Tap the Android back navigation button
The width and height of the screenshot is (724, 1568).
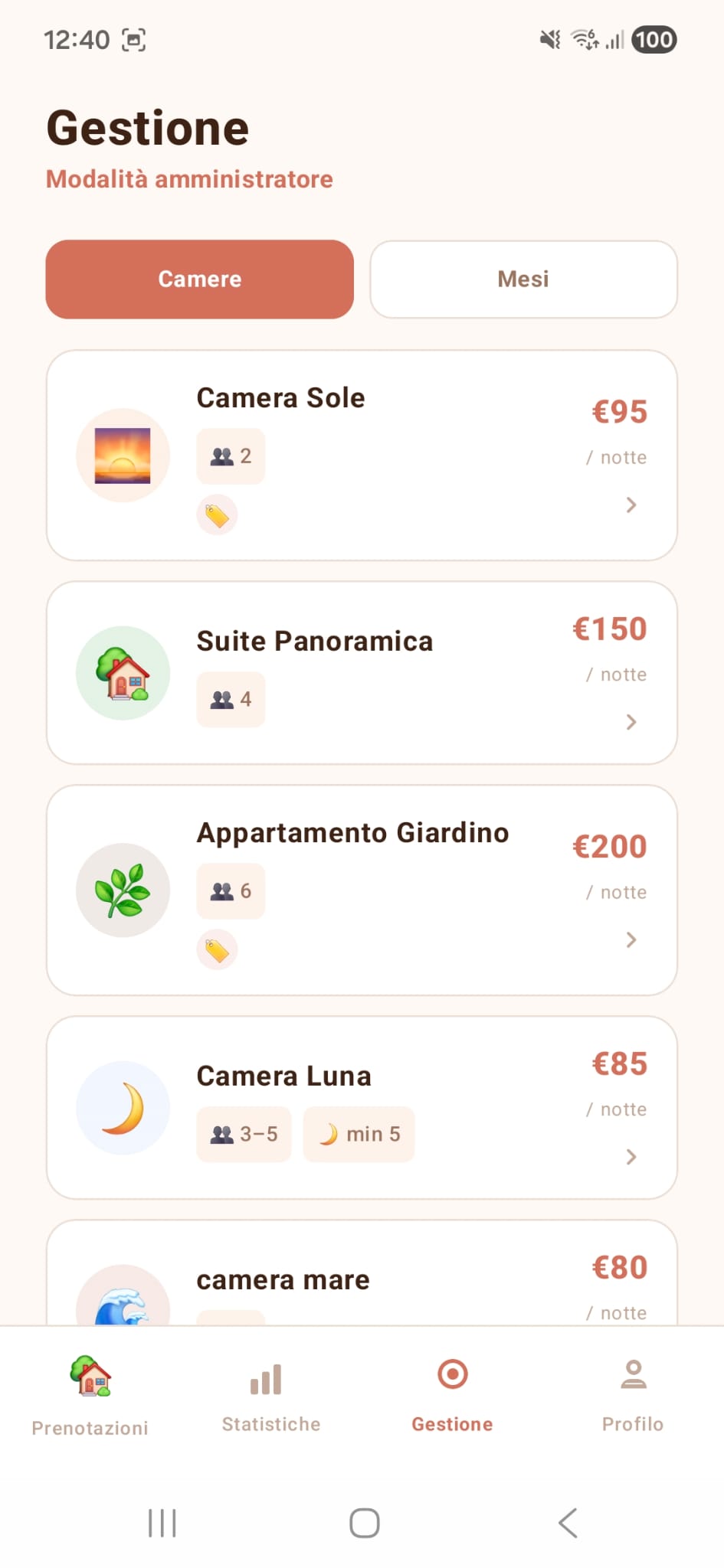tap(568, 1523)
